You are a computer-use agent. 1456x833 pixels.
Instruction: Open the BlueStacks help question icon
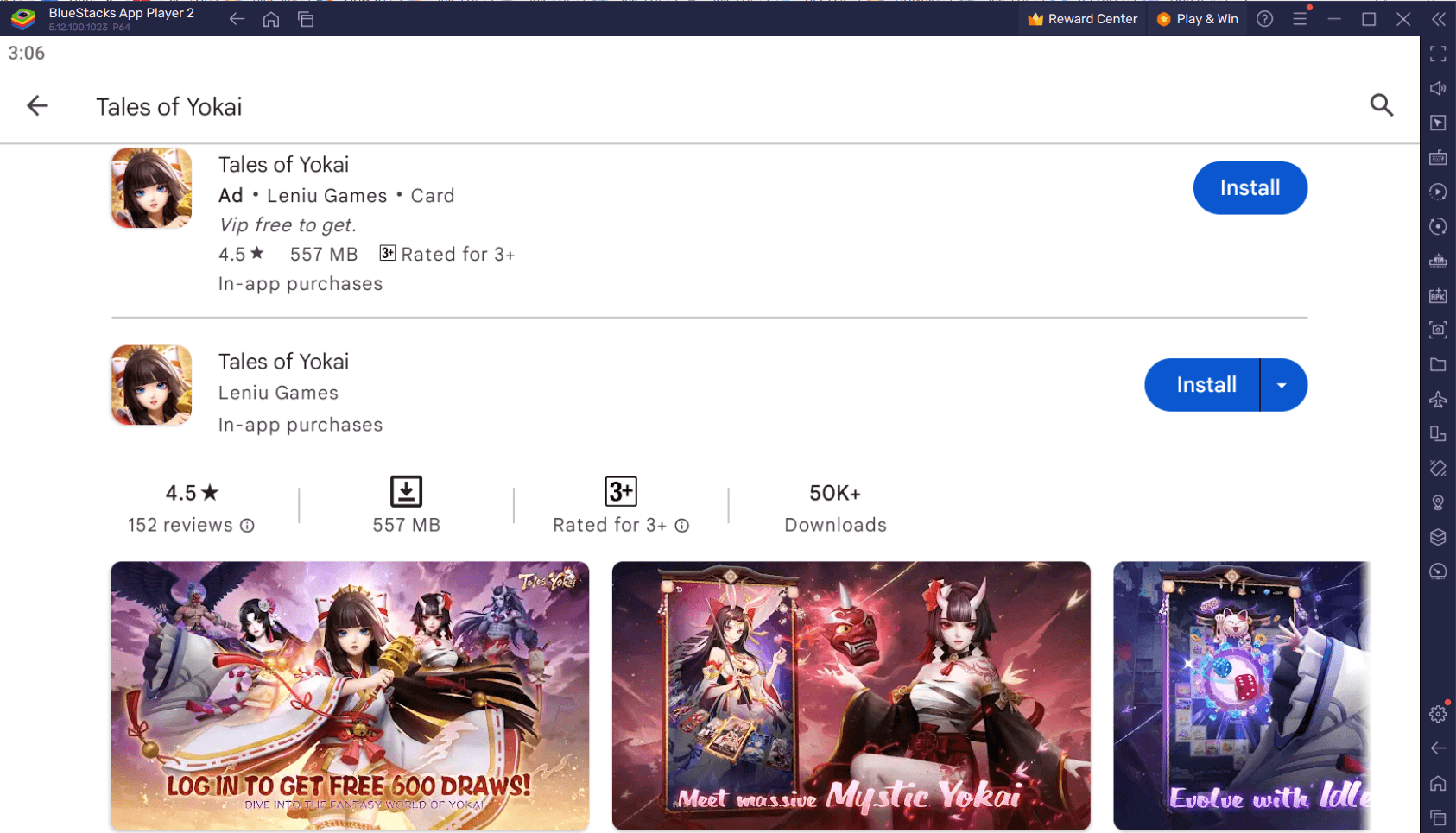click(1264, 19)
